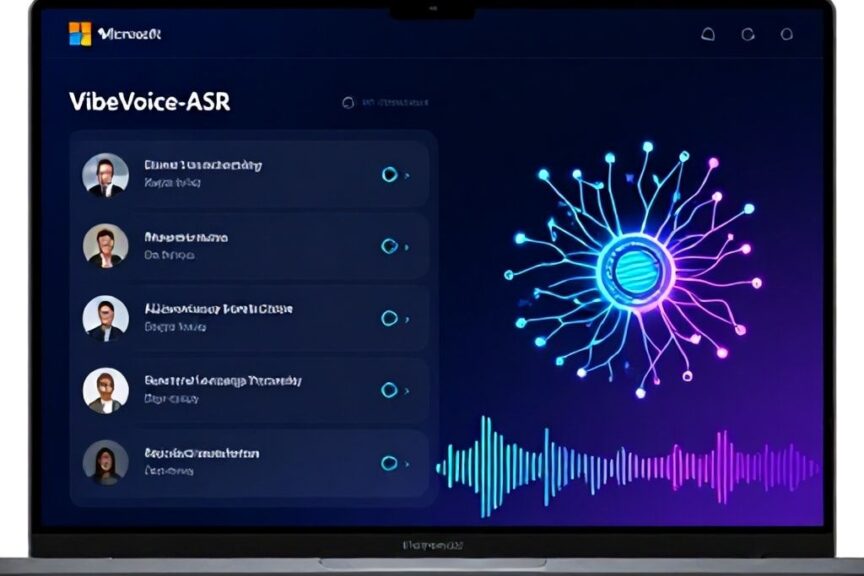The image size is (864, 576).
Task: Toggle the circle button on the fifth speaker row
Action: (389, 463)
